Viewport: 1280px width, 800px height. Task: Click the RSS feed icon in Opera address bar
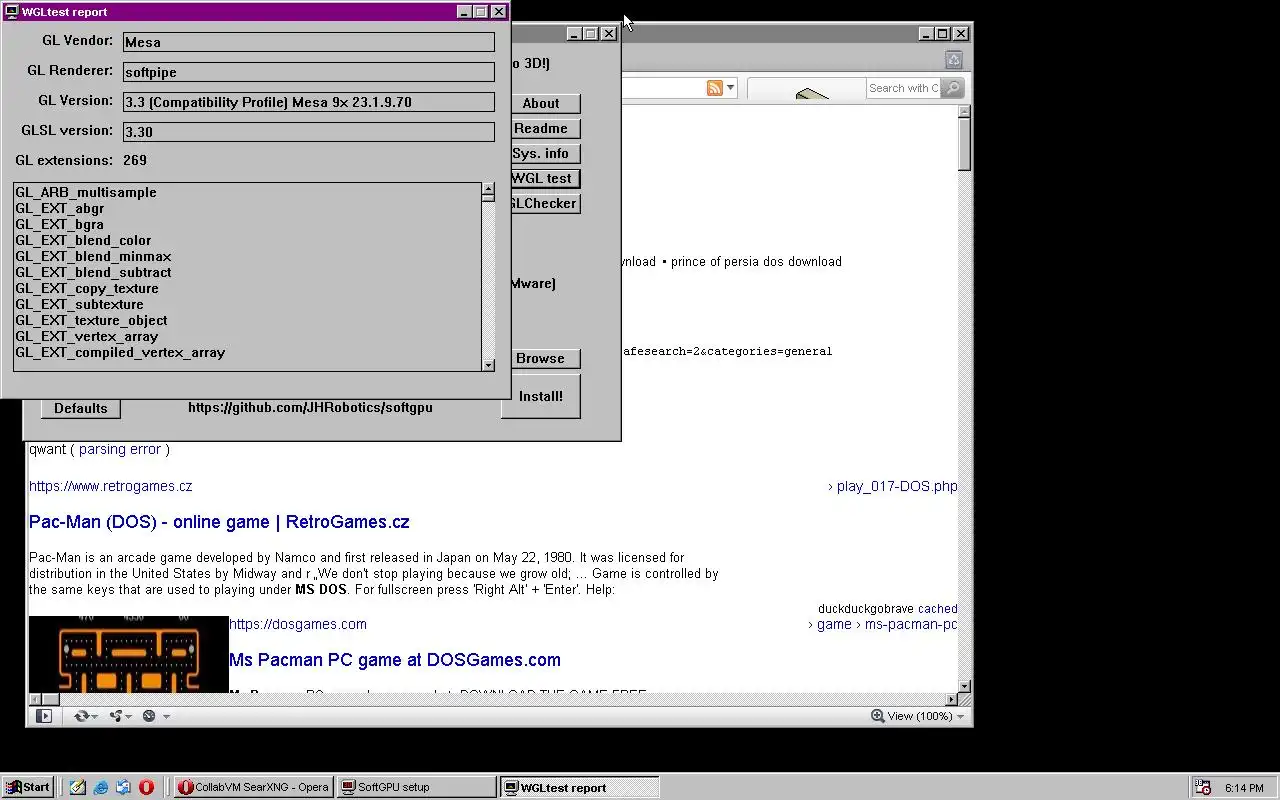pyautogui.click(x=715, y=88)
